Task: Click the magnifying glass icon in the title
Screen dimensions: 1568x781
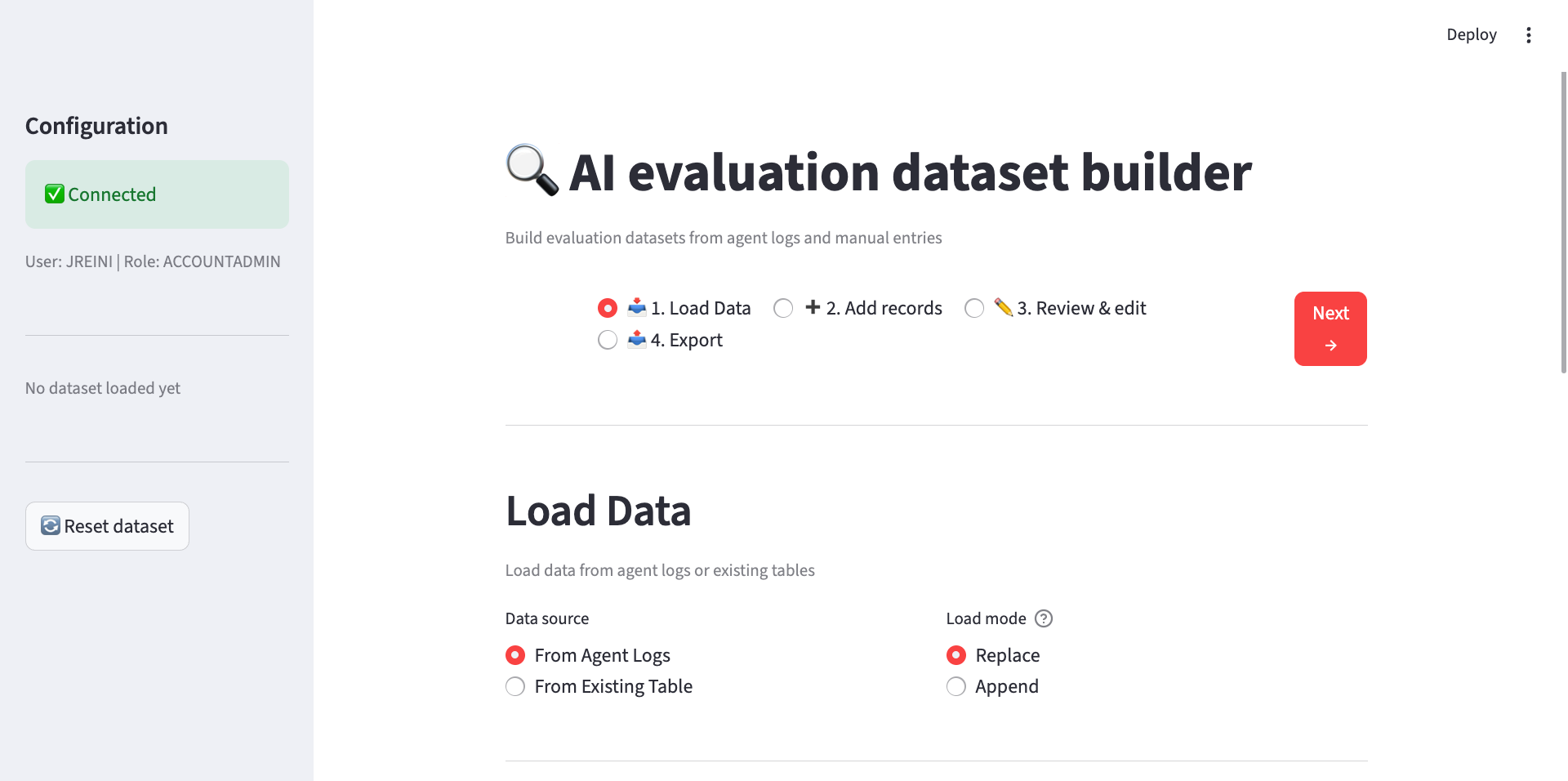Action: pos(531,172)
